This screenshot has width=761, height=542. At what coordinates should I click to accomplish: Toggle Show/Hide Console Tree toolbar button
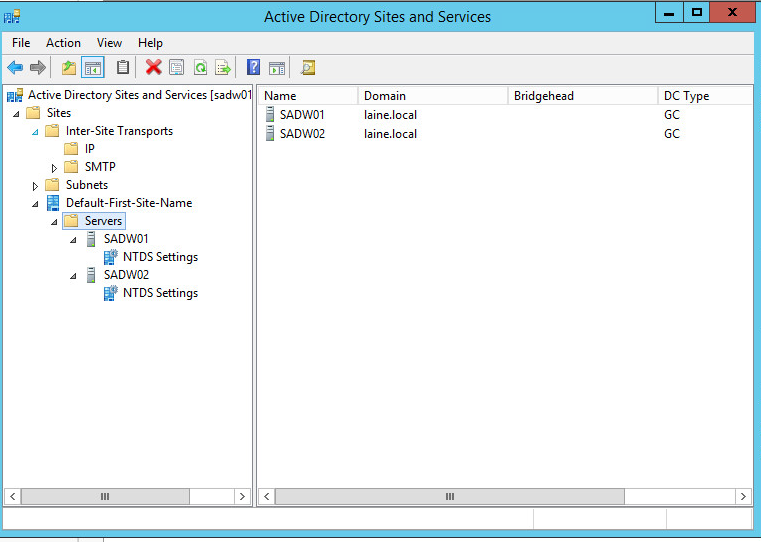click(93, 67)
